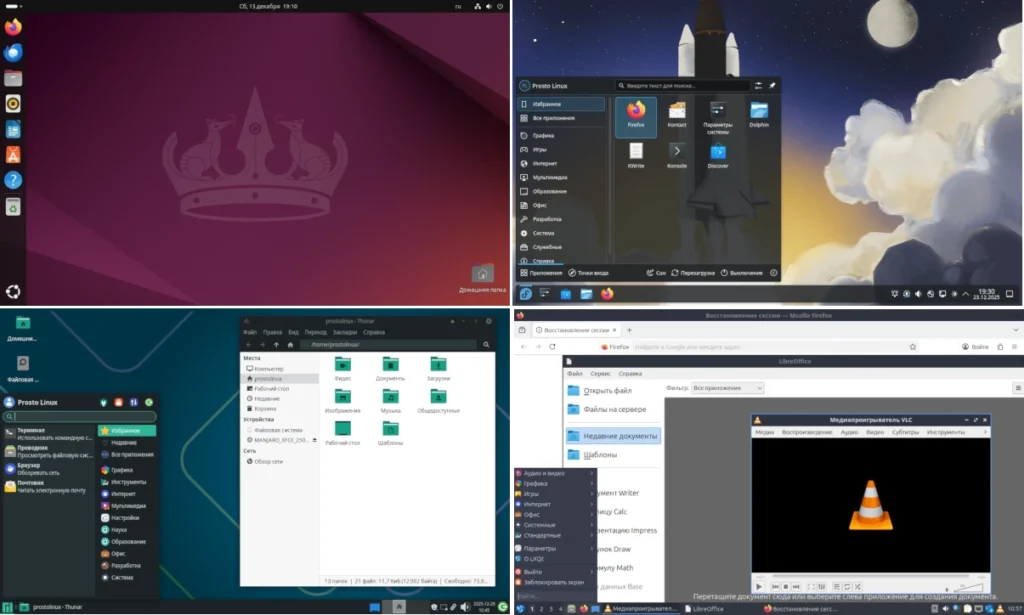The image size is (1024, 615).
Task: Go to home folder in Thunar toolbar
Action: [290, 345]
